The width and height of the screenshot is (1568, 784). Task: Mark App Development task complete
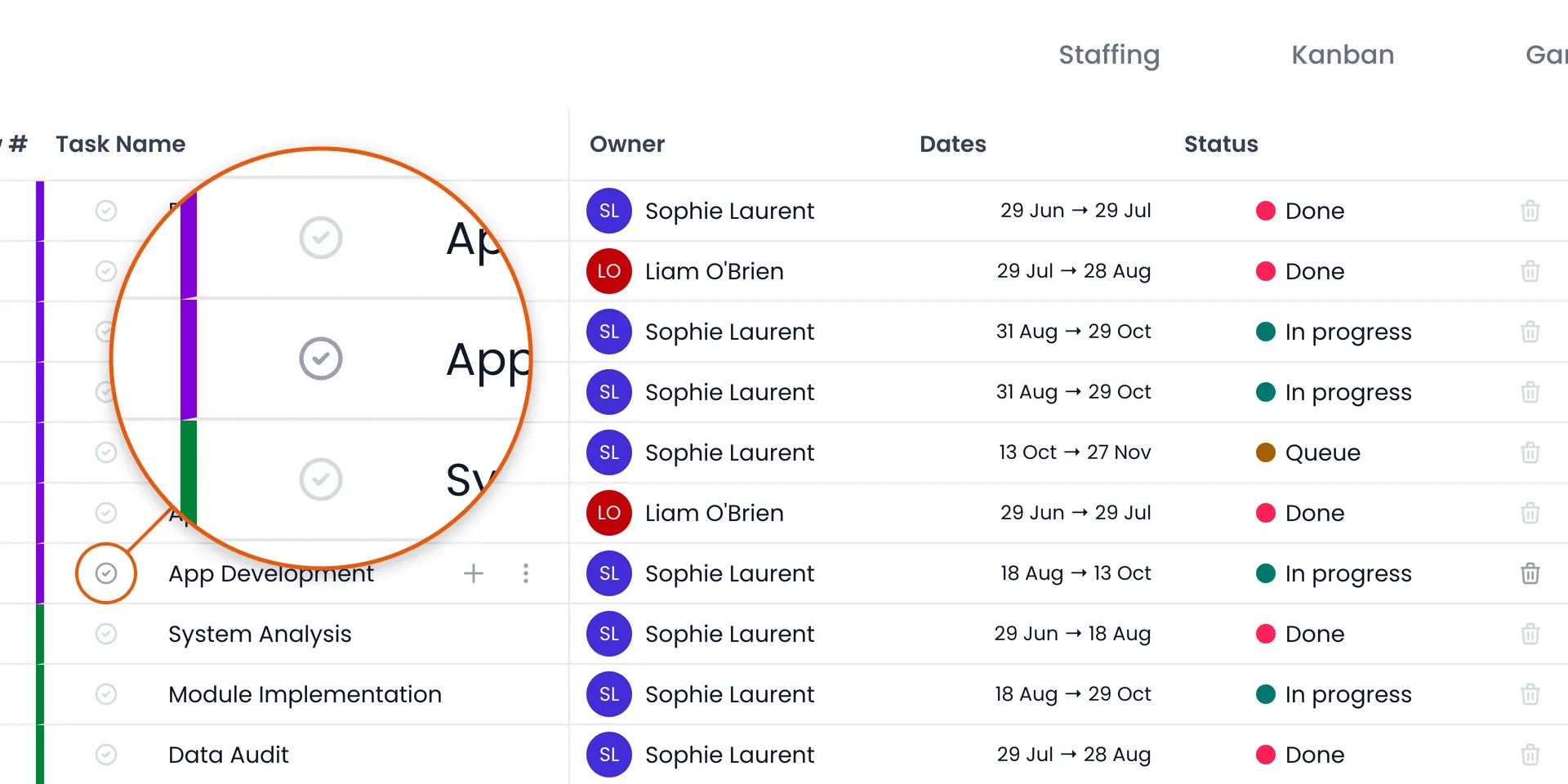point(106,573)
